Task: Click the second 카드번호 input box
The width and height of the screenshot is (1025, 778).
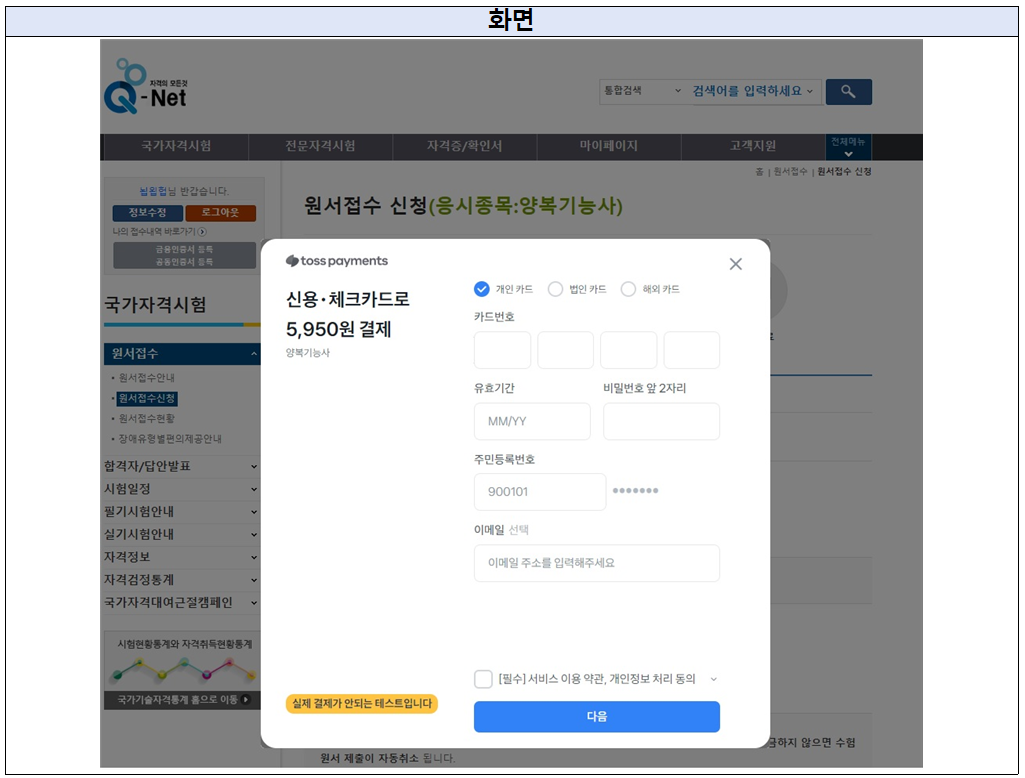Action: coord(565,350)
